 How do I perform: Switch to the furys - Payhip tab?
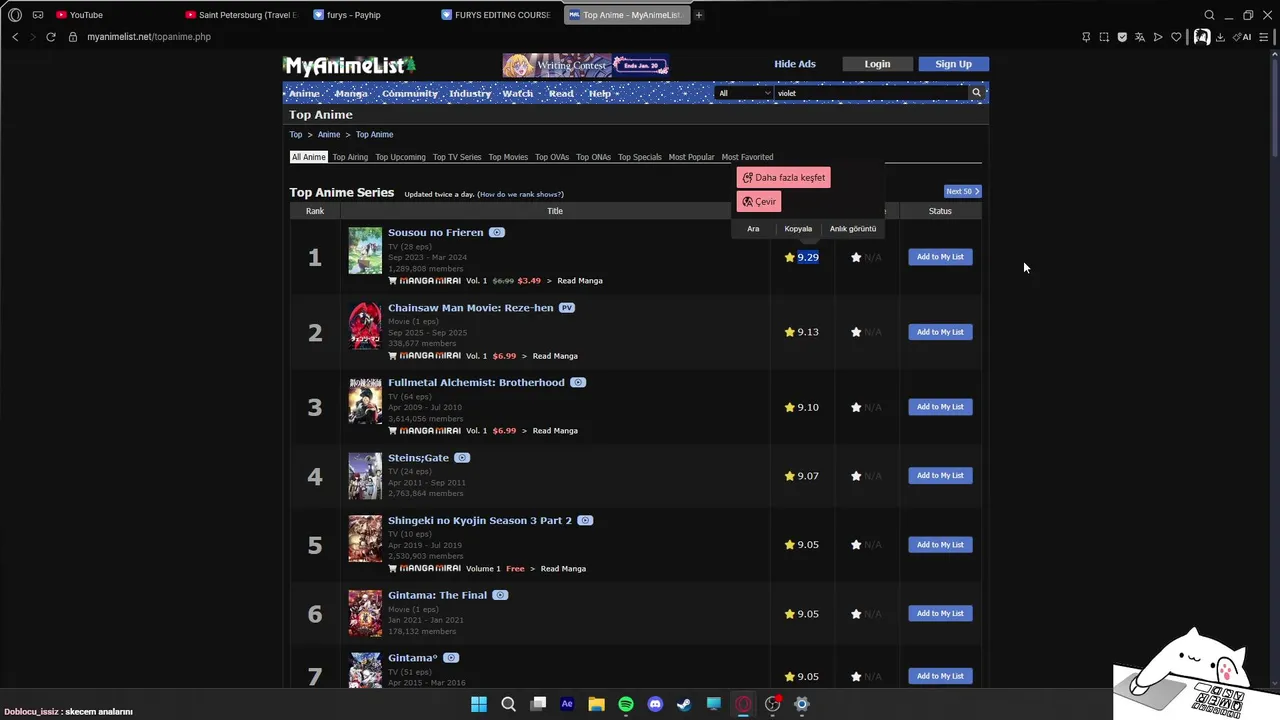371,15
